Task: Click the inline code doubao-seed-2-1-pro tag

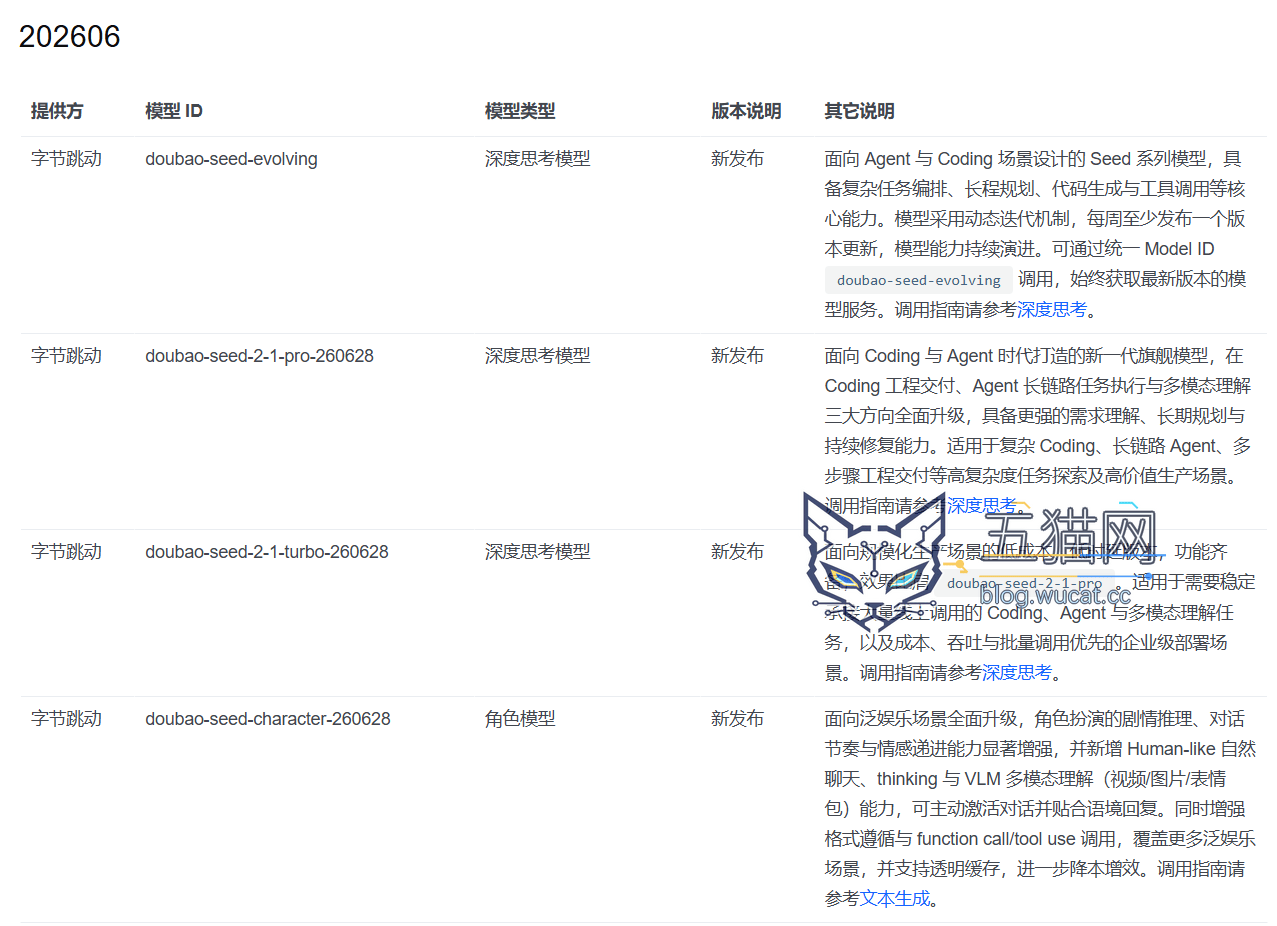Action: tap(1024, 583)
